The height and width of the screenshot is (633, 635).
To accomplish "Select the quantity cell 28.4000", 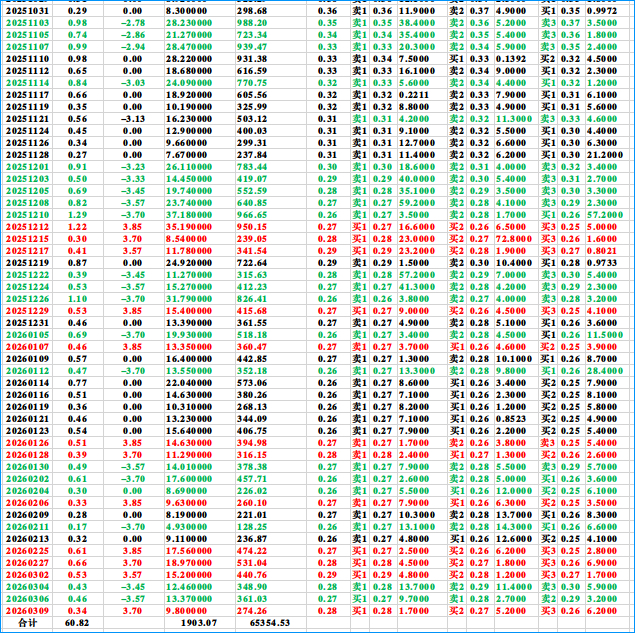I will (605, 371).
